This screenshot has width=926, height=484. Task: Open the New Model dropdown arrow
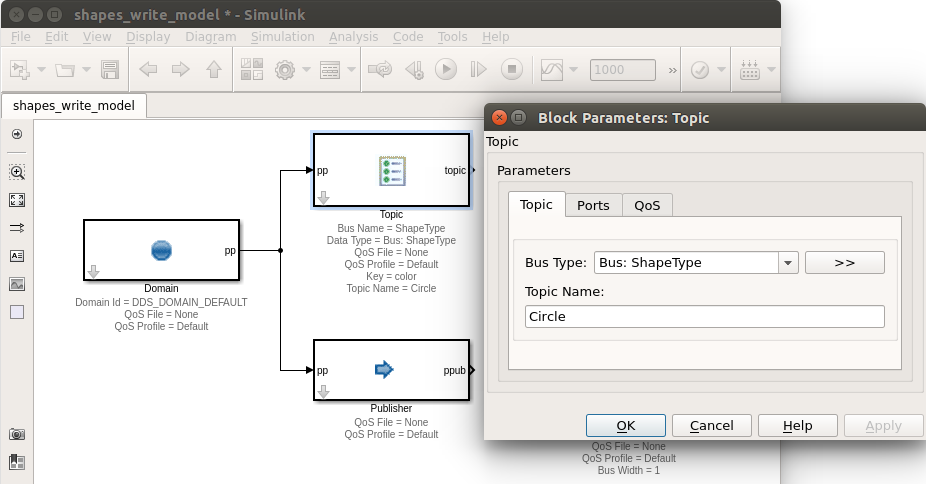click(x=41, y=70)
